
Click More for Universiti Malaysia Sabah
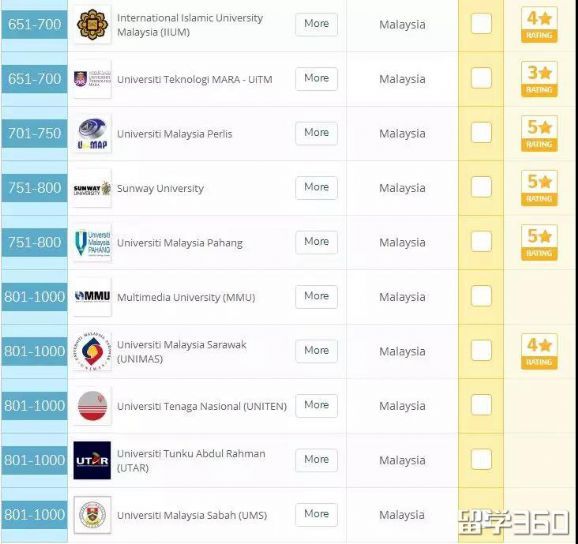316,515
